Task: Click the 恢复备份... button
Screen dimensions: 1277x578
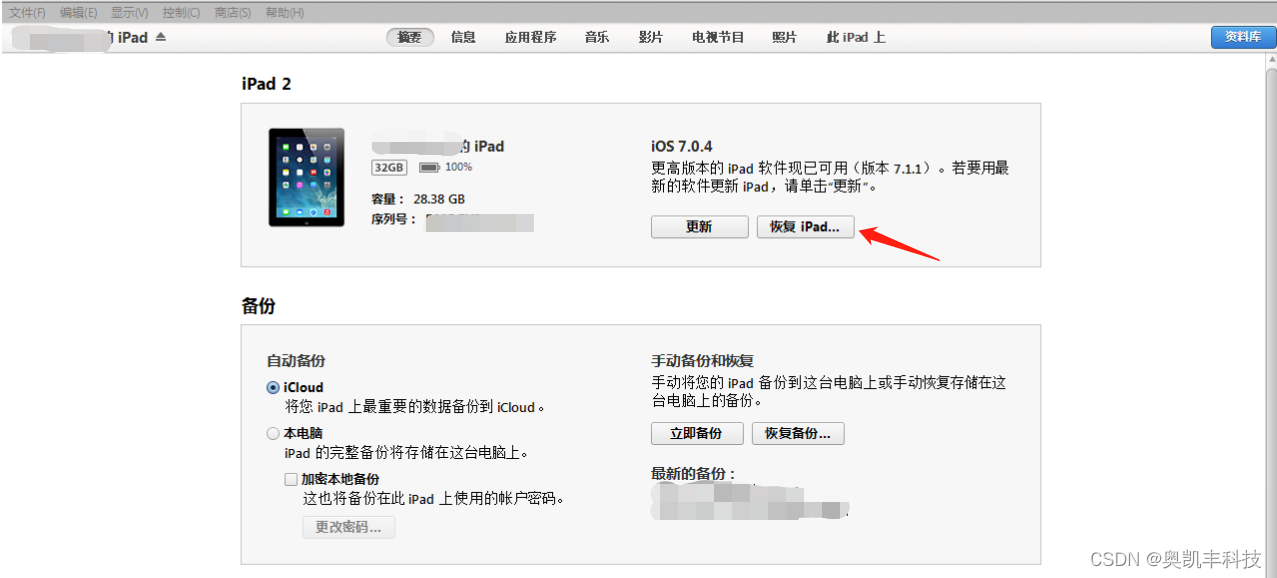Action: pyautogui.click(x=797, y=433)
